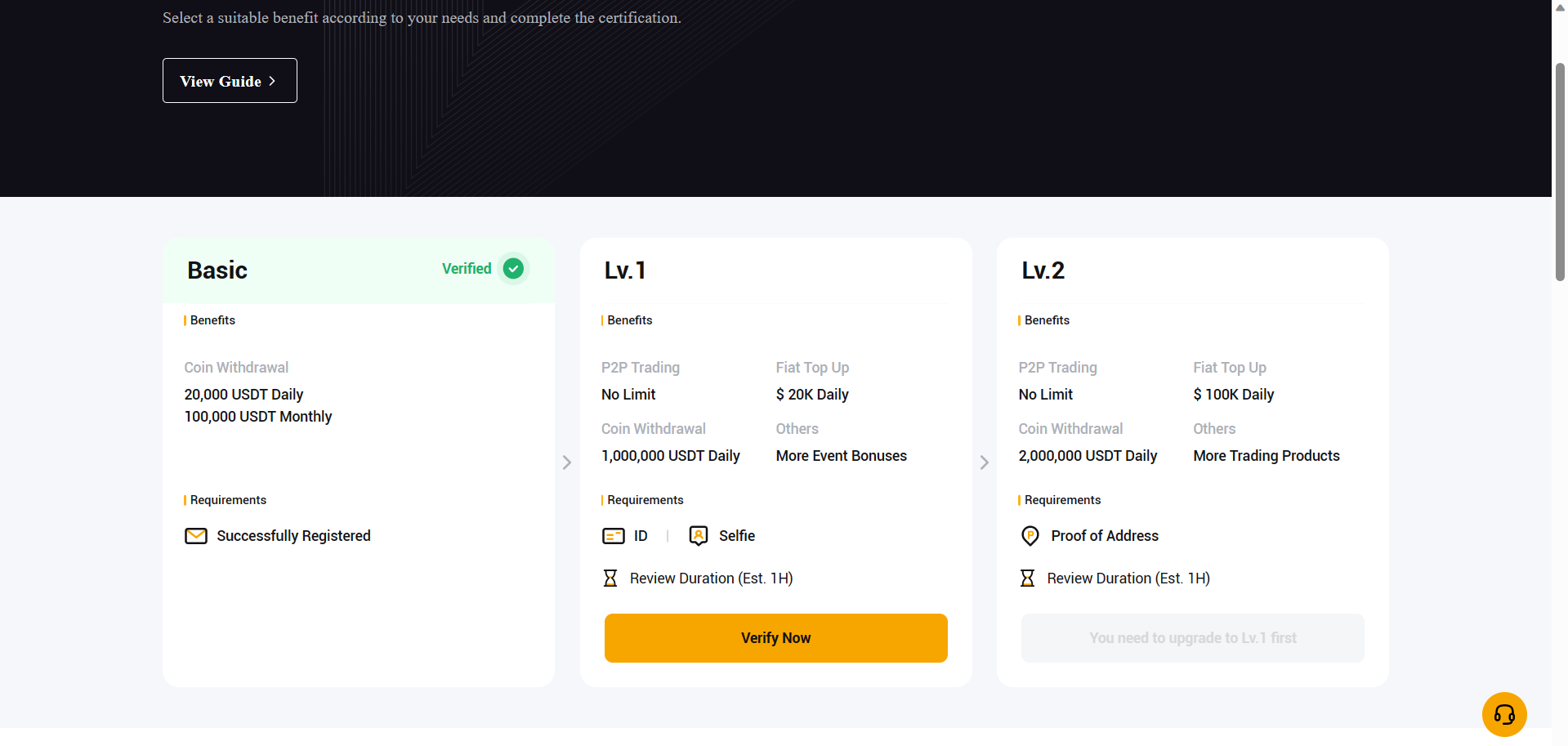Click the disabled upgrade to Lv.1 first button
The image size is (1568, 746).
(x=1192, y=638)
